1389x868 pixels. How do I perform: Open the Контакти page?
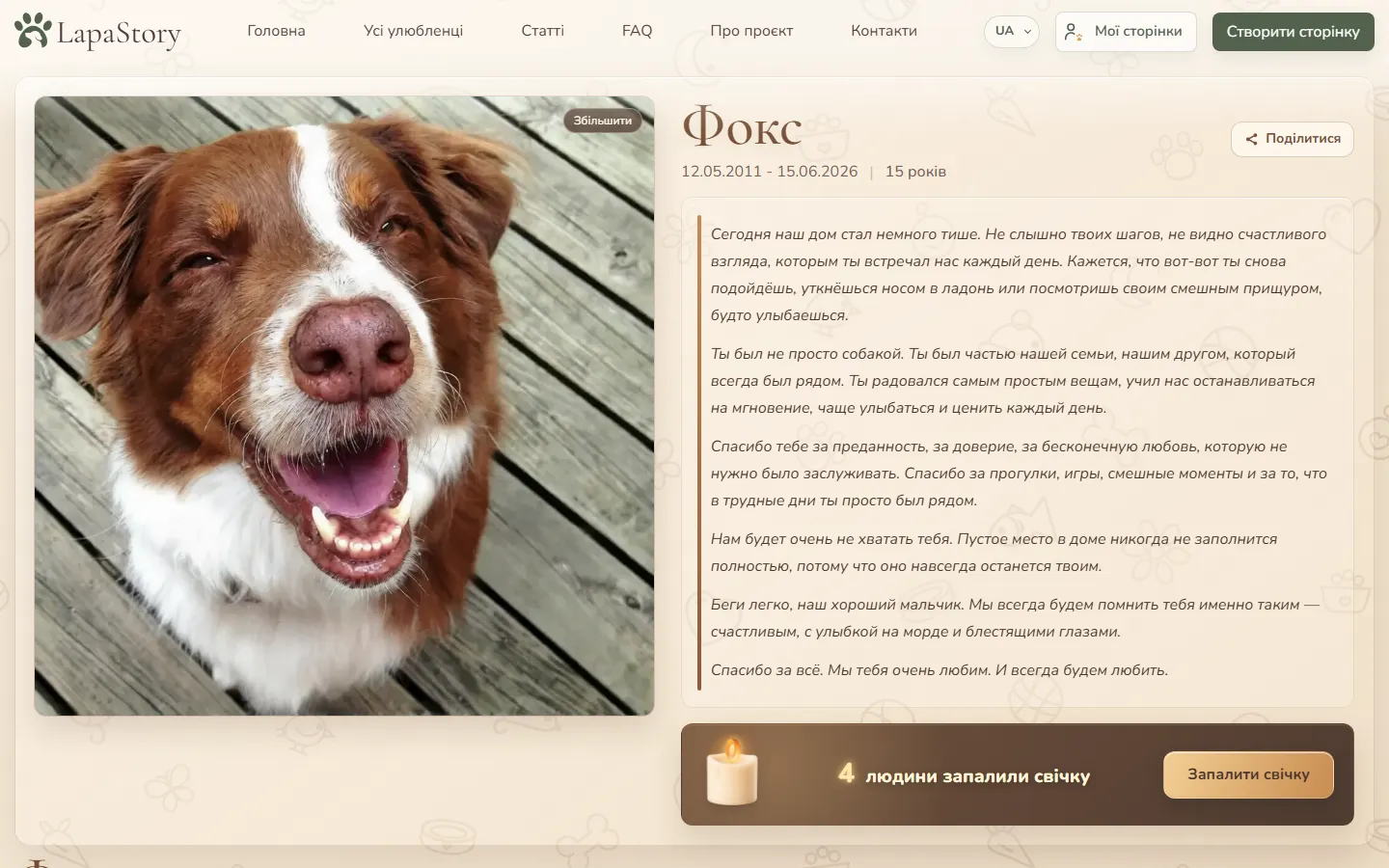pos(884,31)
